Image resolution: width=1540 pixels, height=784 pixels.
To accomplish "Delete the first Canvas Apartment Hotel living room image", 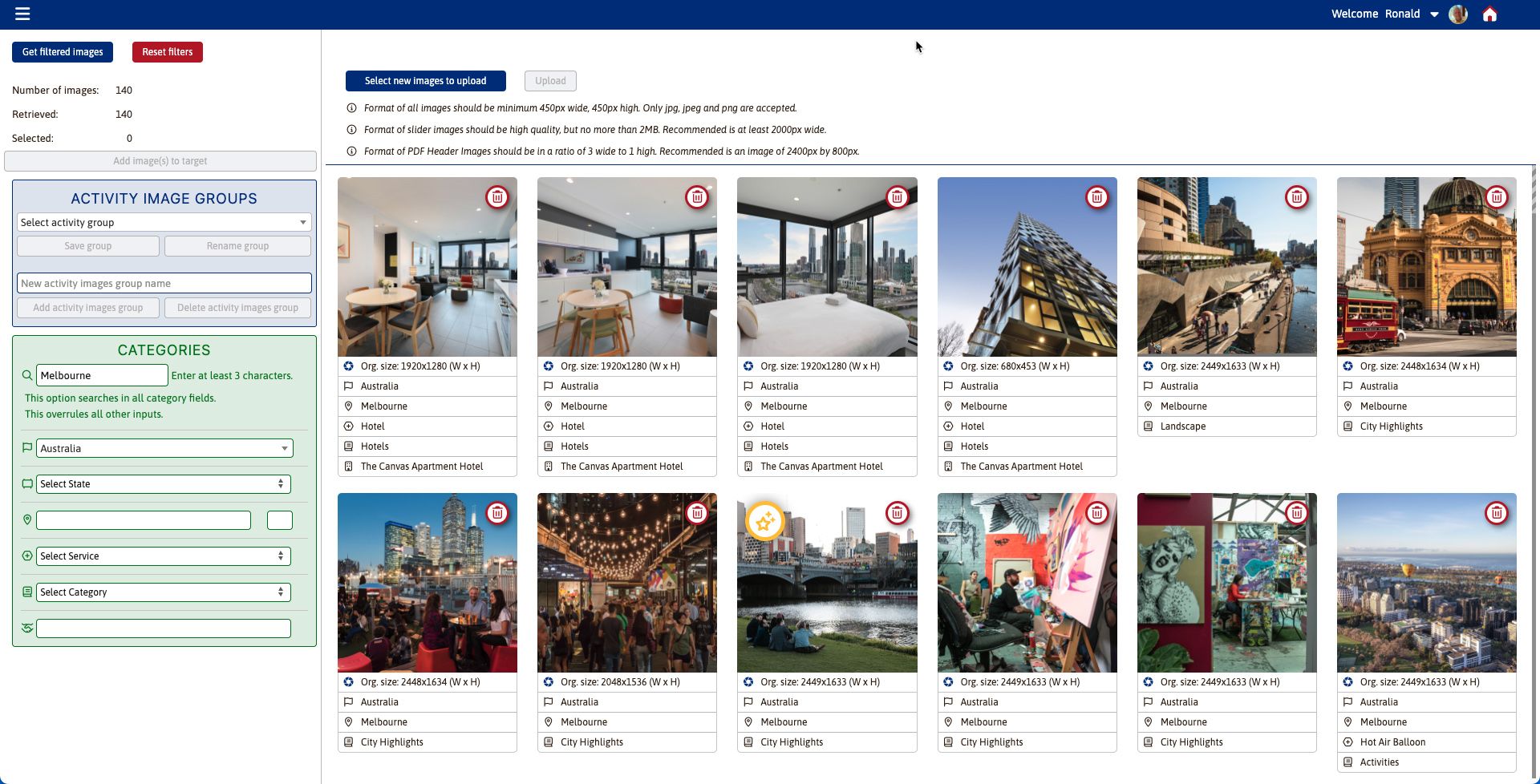I will [497, 197].
